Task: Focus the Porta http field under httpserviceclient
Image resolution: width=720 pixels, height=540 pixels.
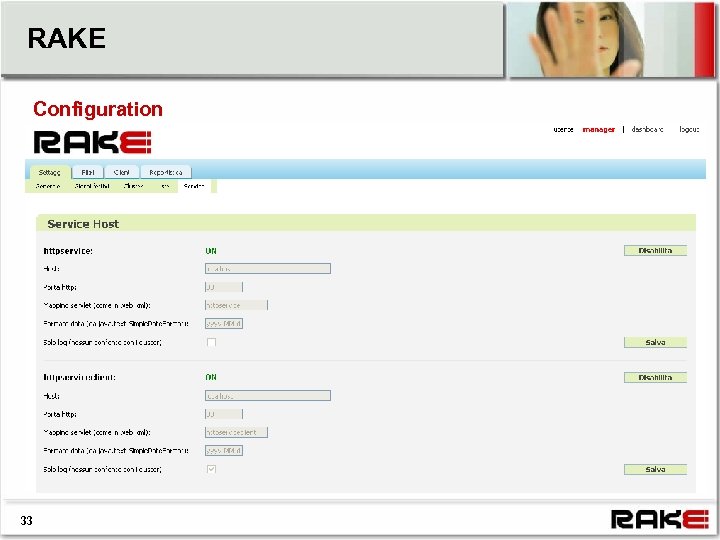Action: (224, 414)
